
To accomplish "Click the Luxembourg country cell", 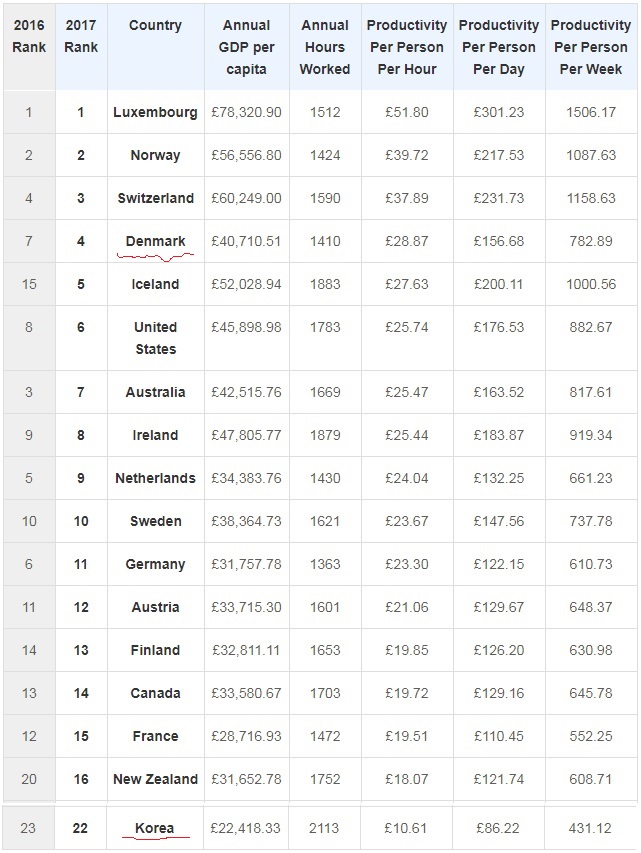I will [156, 113].
